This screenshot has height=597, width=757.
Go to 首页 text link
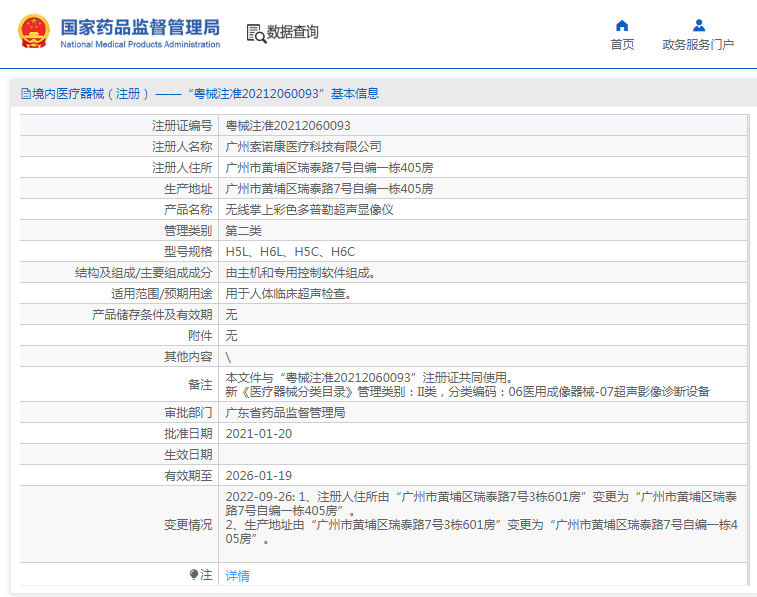pos(622,44)
